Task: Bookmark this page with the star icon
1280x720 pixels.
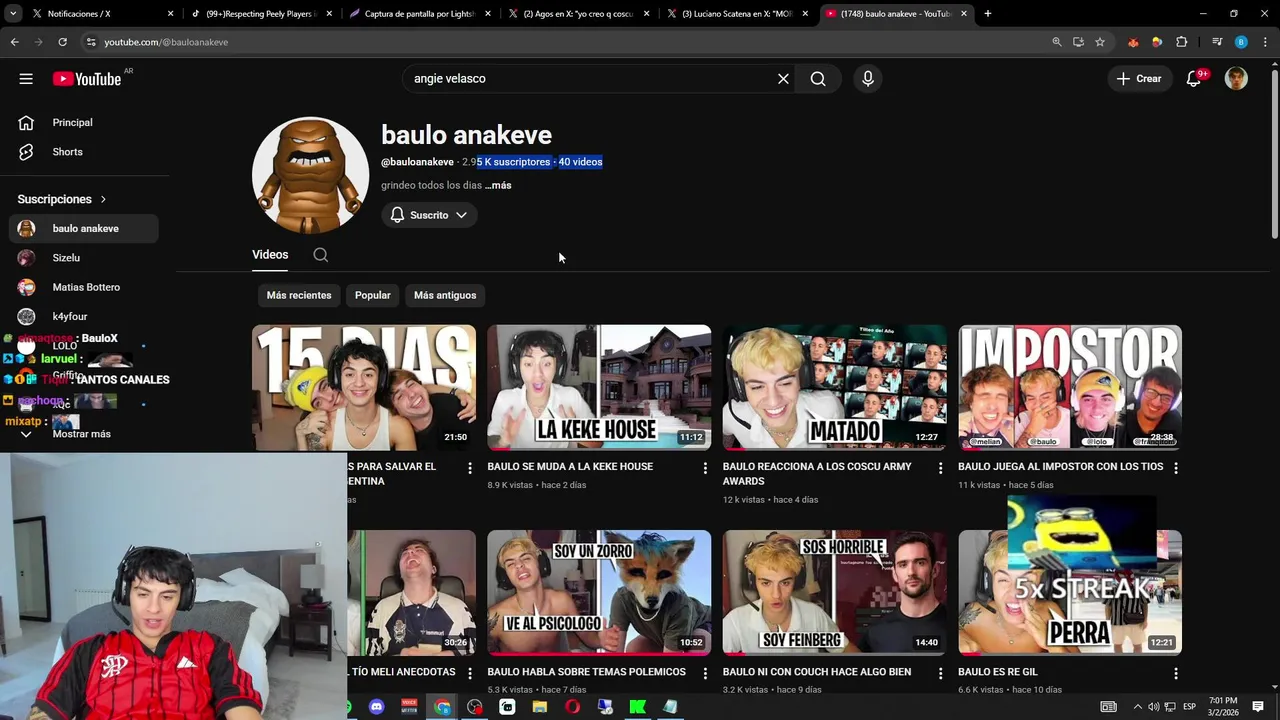Action: pyautogui.click(x=1100, y=42)
